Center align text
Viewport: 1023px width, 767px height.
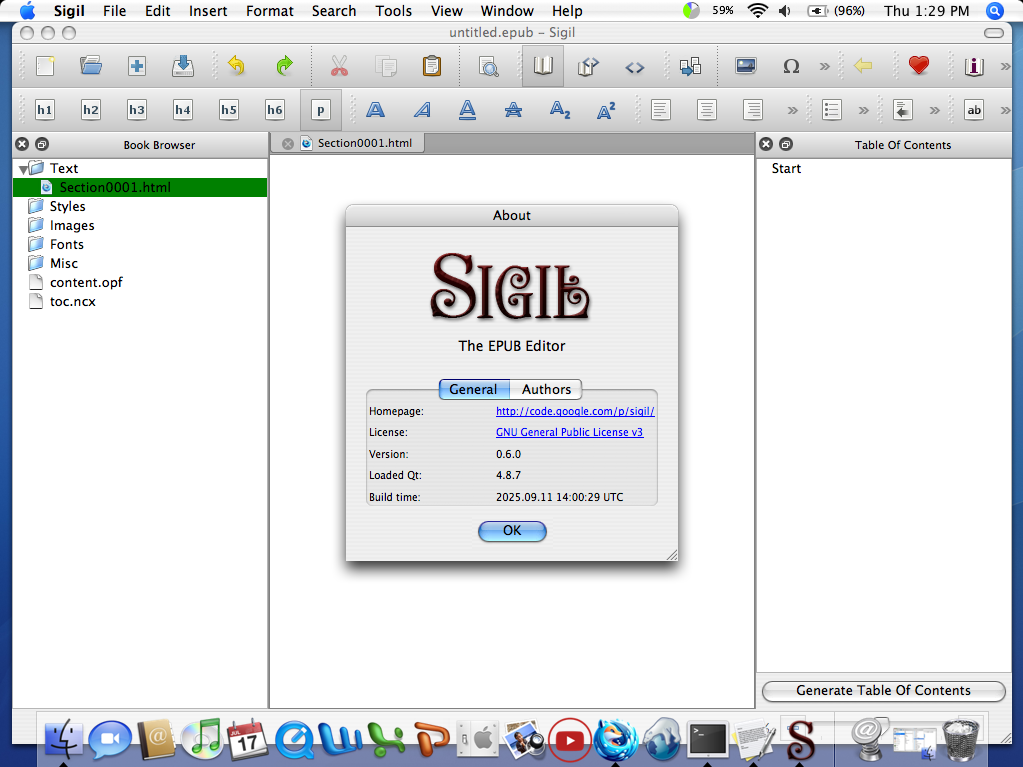click(707, 110)
